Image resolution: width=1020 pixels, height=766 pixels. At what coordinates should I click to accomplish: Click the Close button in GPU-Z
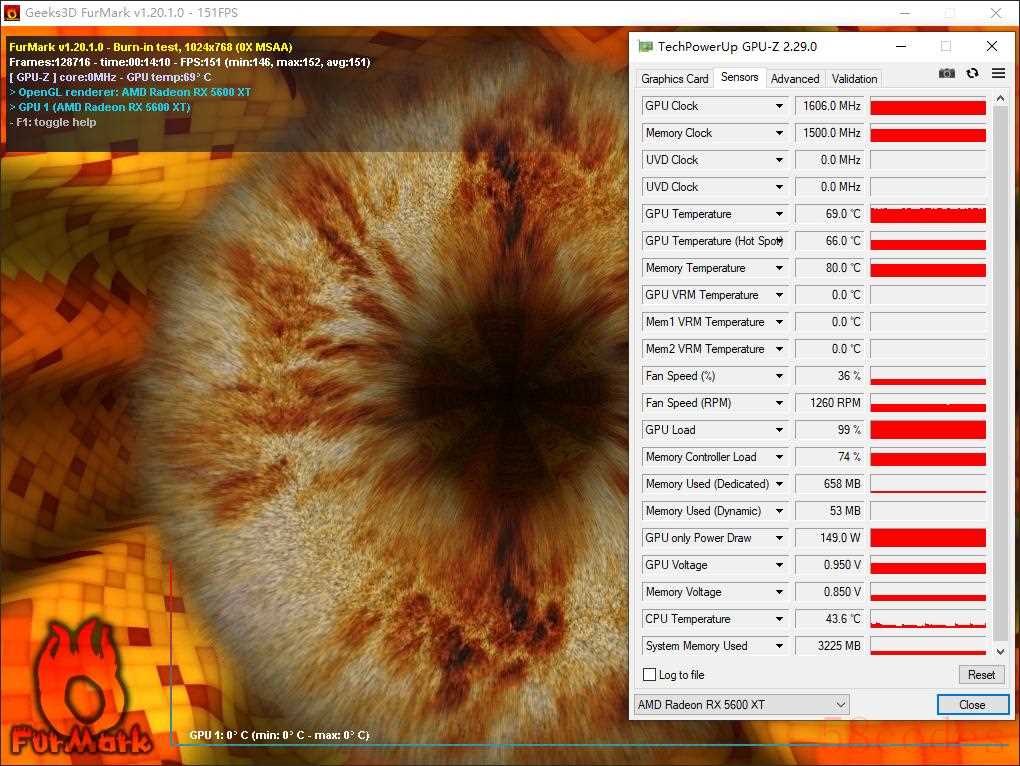point(973,705)
